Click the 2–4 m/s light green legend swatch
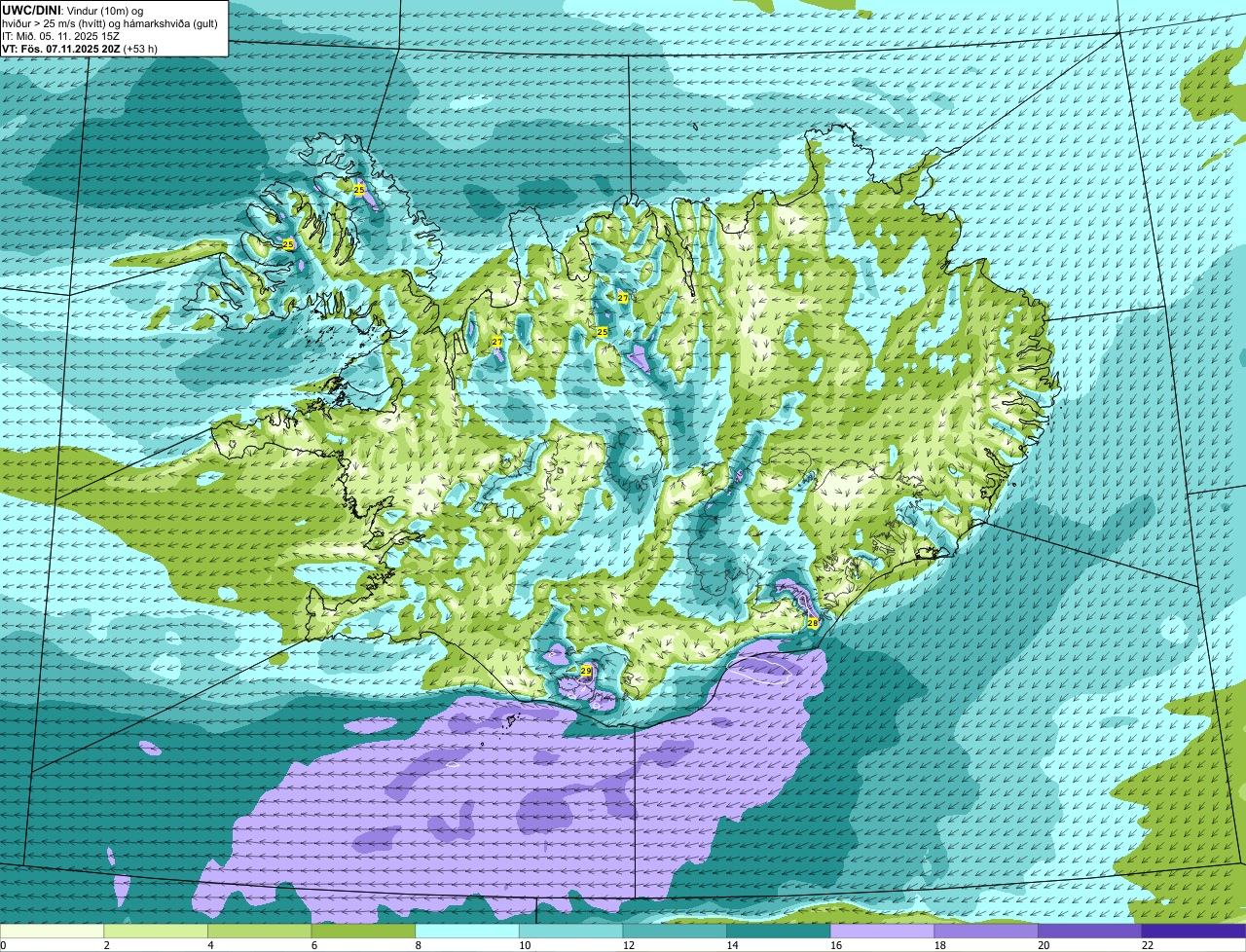1246x952 pixels. pos(156,932)
